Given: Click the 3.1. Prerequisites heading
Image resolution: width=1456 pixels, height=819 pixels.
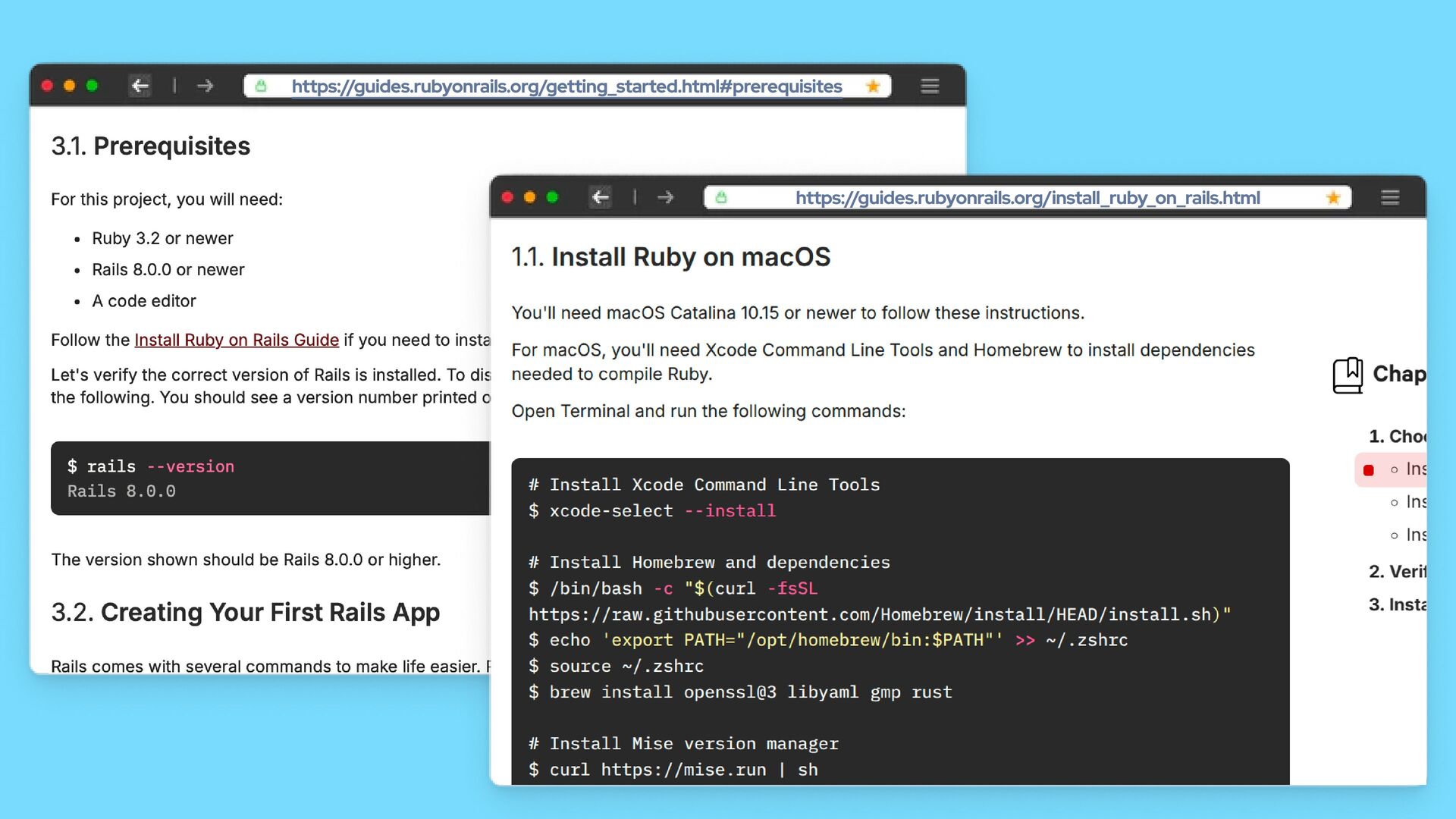Looking at the screenshot, I should pyautogui.click(x=150, y=146).
